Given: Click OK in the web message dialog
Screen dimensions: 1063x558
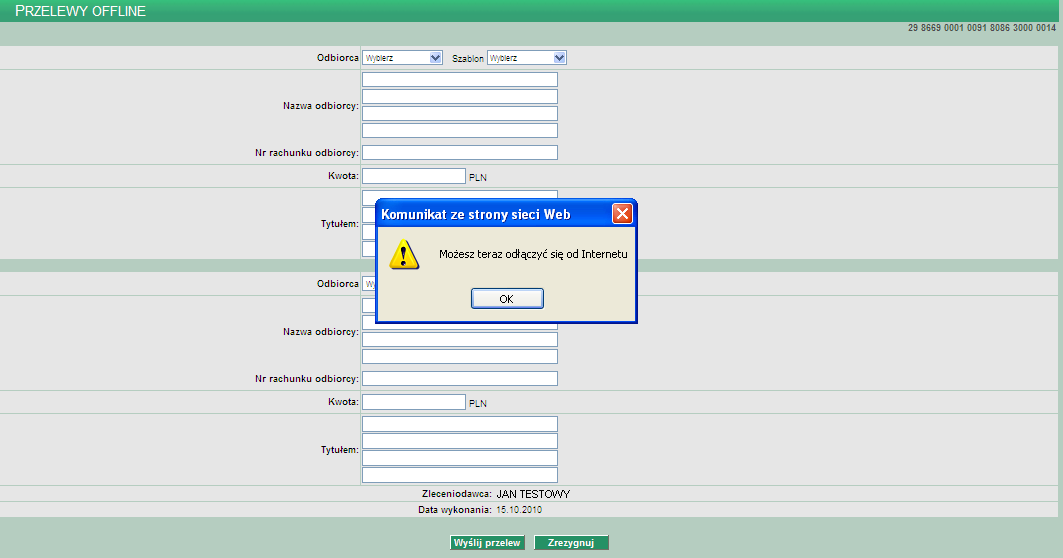Looking at the screenshot, I should pos(507,298).
